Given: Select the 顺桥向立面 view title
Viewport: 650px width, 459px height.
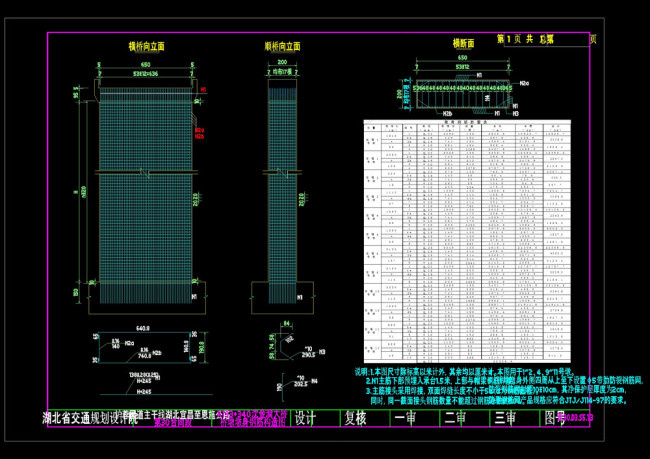Looking at the screenshot, I should [282, 46].
